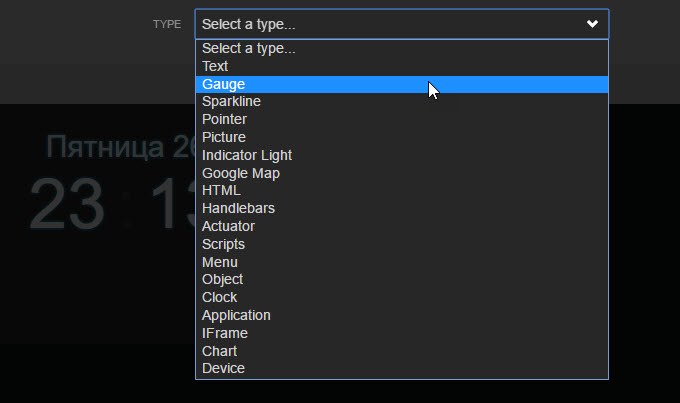Select Scripts in the type list
This screenshot has height=403, width=680.
[223, 244]
